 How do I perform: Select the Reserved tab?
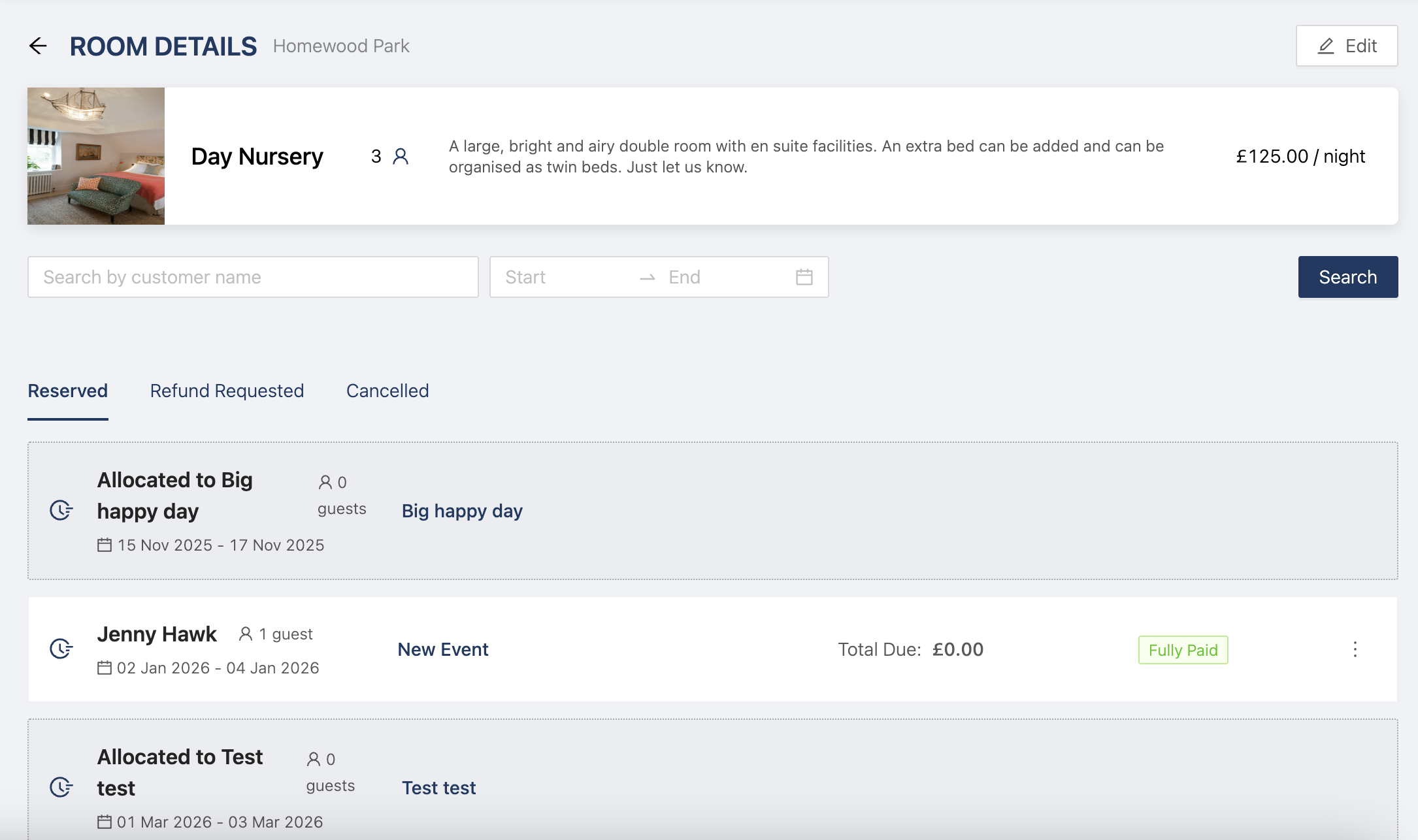tap(68, 391)
